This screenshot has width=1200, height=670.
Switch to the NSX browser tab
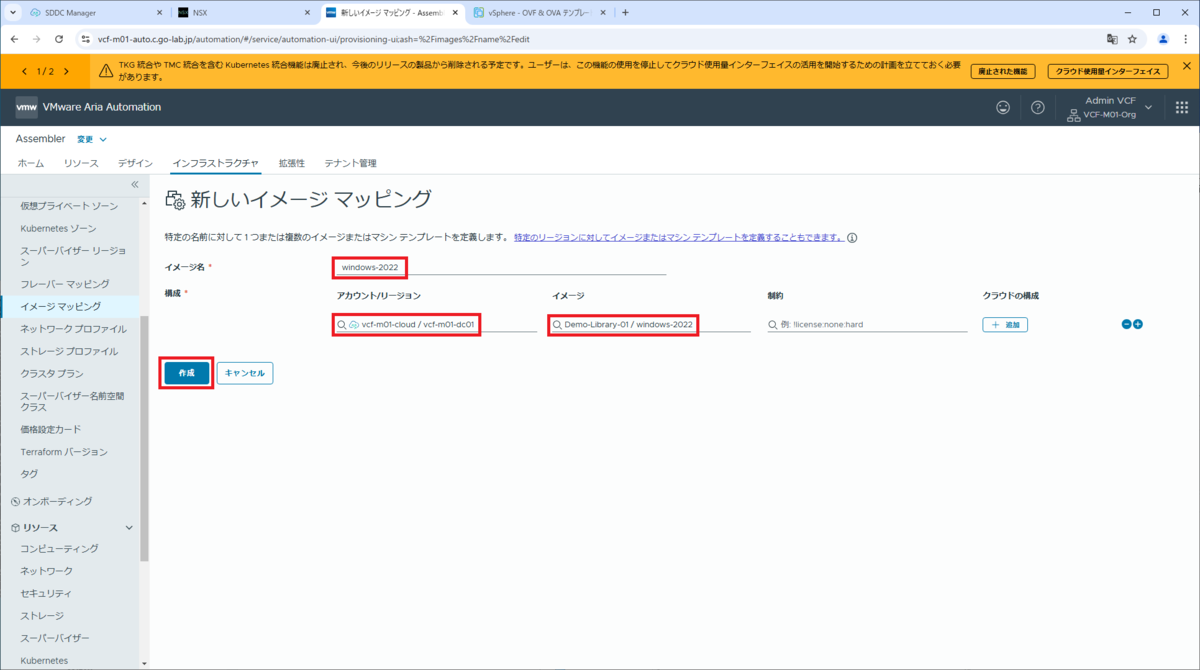click(244, 13)
